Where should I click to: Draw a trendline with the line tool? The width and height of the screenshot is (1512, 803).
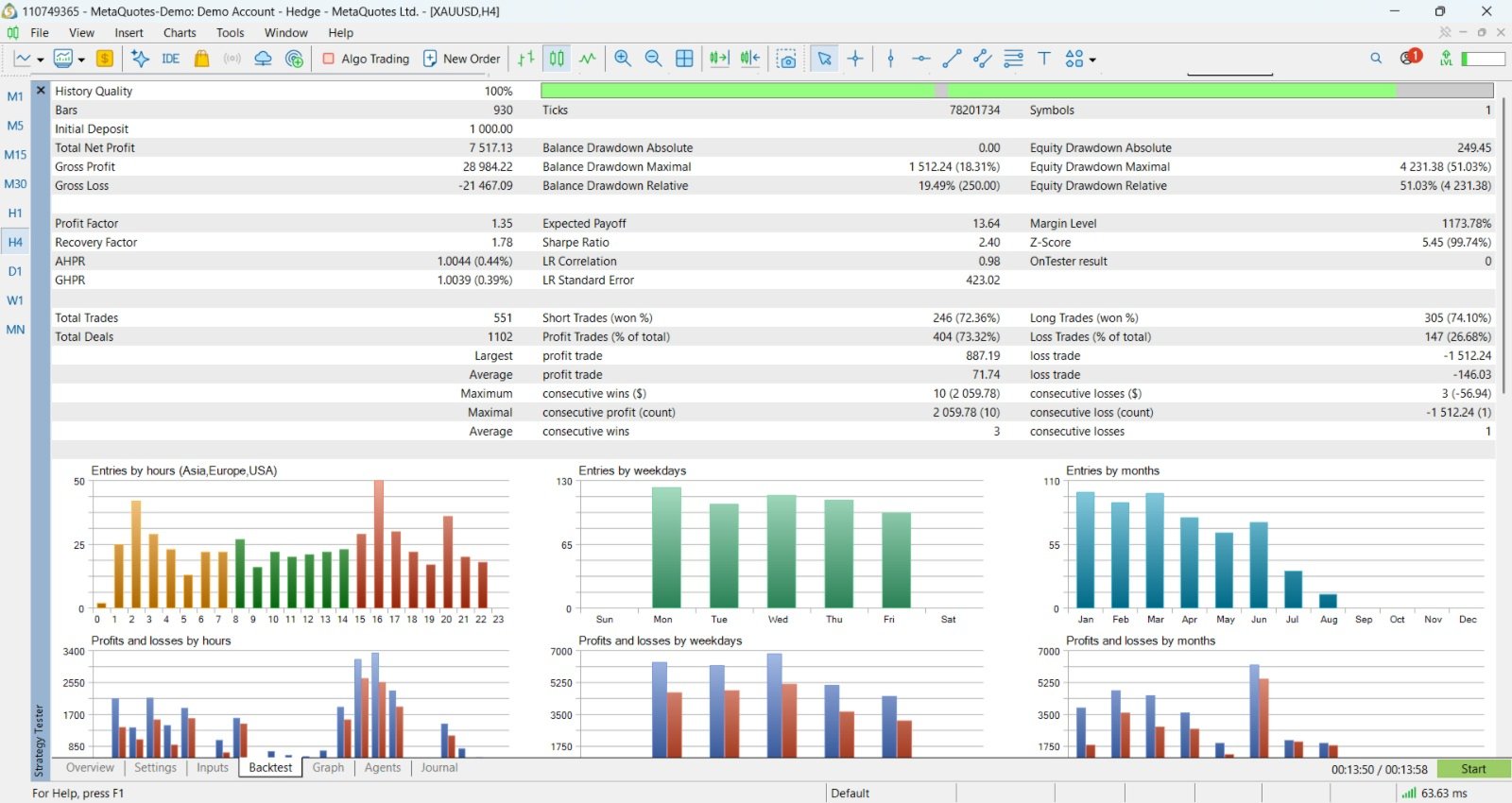(952, 59)
